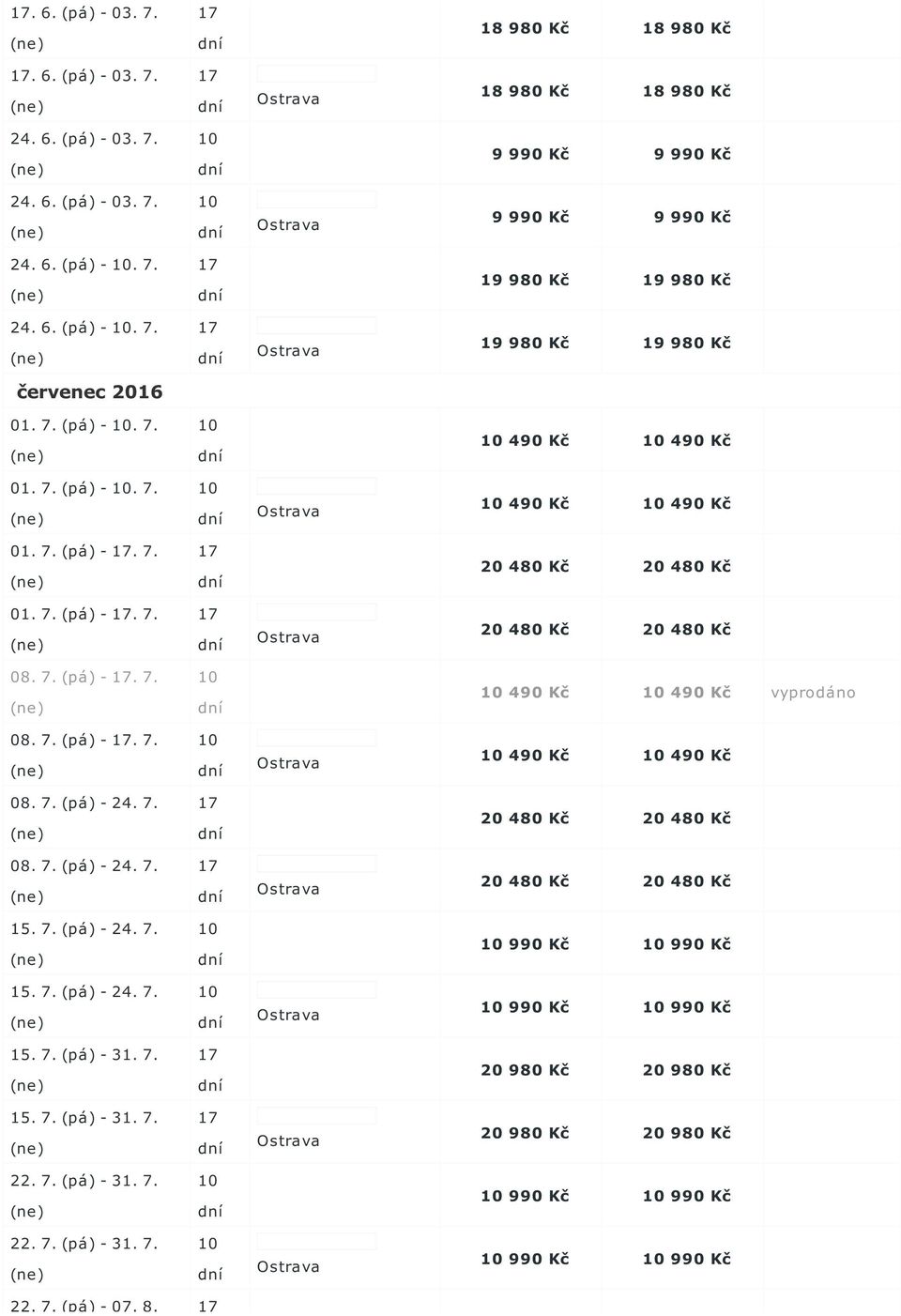Click Ostrava in the 22.7.–31.7. row
The height and width of the screenshot is (1316, 901).
click(288, 1266)
